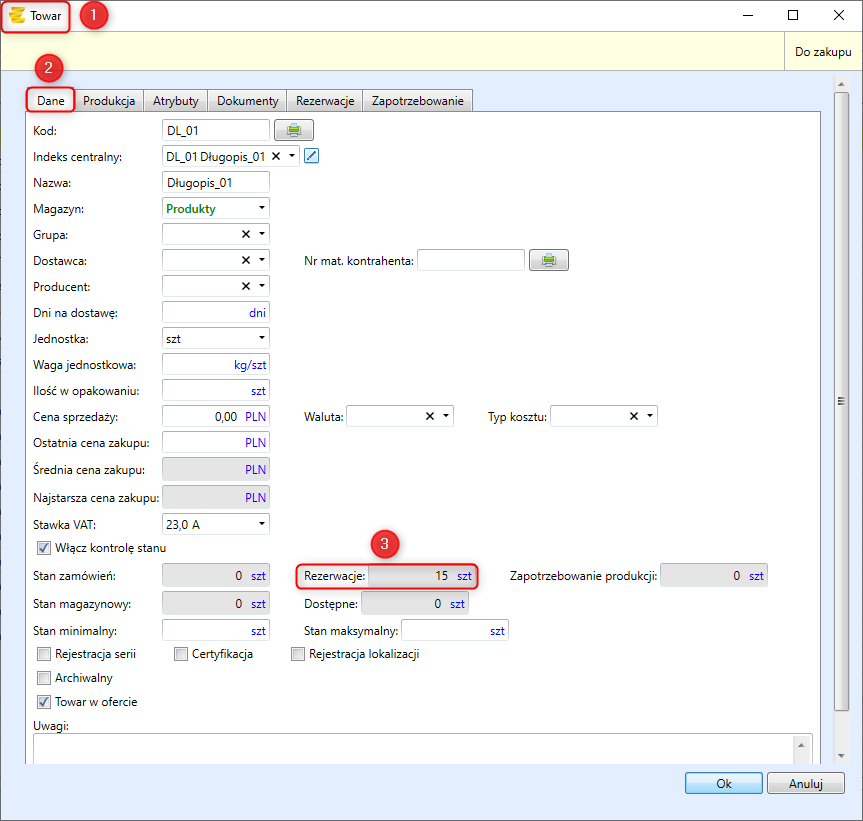The image size is (863, 821).
Task: Enable the Rejestracja serii checkbox
Action: 44,654
